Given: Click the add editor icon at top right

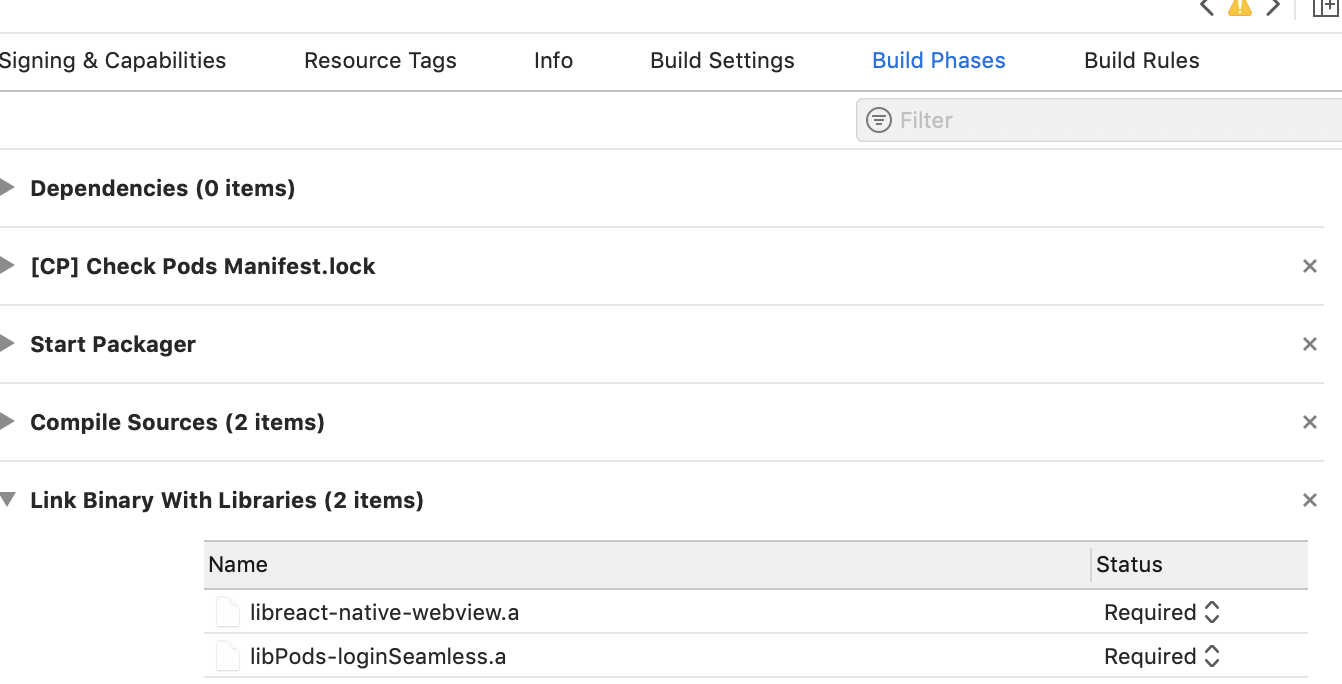Looking at the screenshot, I should [x=1325, y=7].
